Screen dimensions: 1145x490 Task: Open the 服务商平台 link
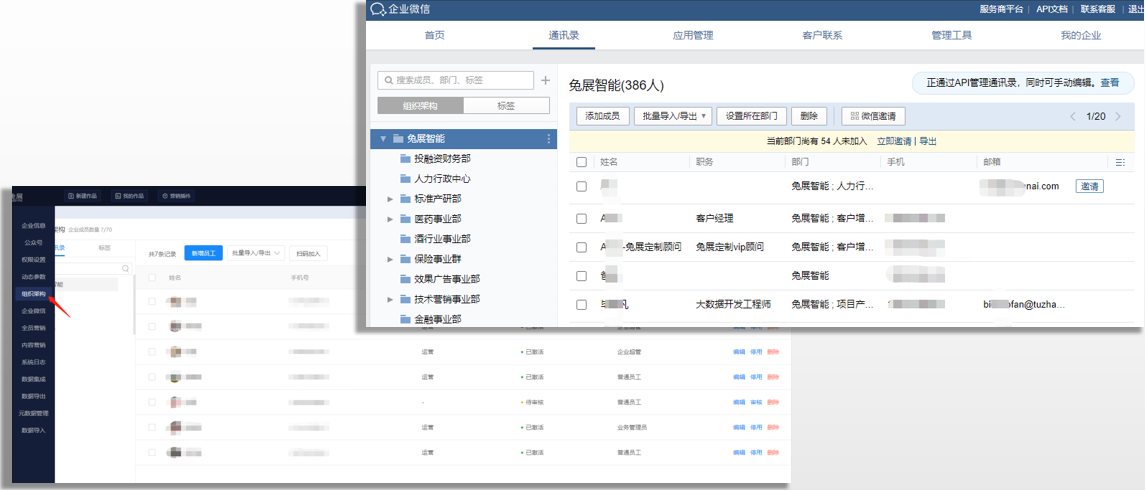pos(1001,9)
